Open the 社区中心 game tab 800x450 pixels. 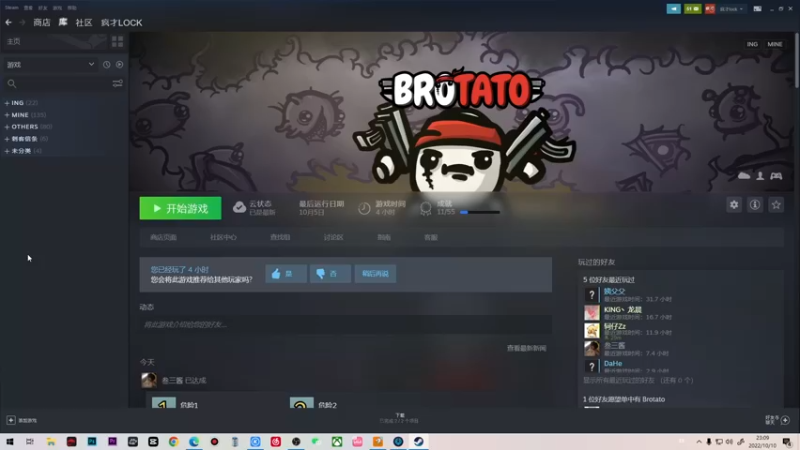click(x=223, y=237)
